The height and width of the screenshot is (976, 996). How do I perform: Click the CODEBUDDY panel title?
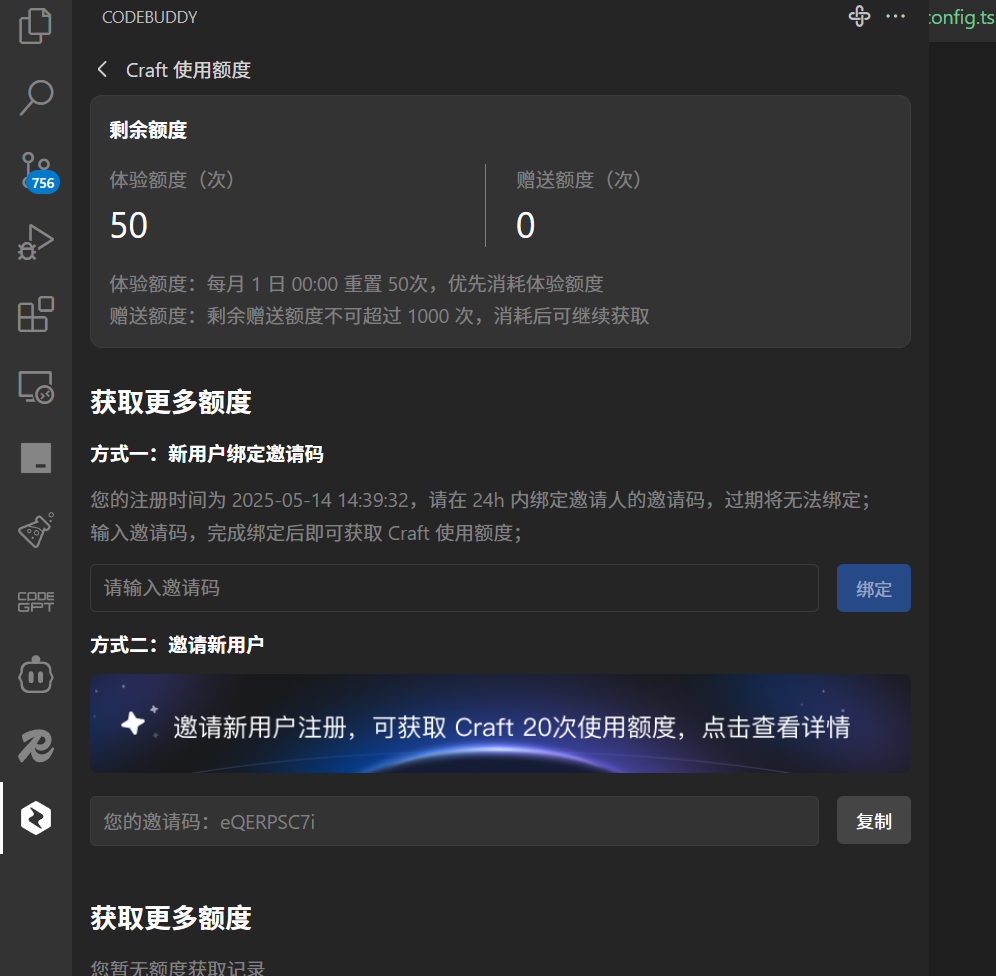pyautogui.click(x=149, y=17)
